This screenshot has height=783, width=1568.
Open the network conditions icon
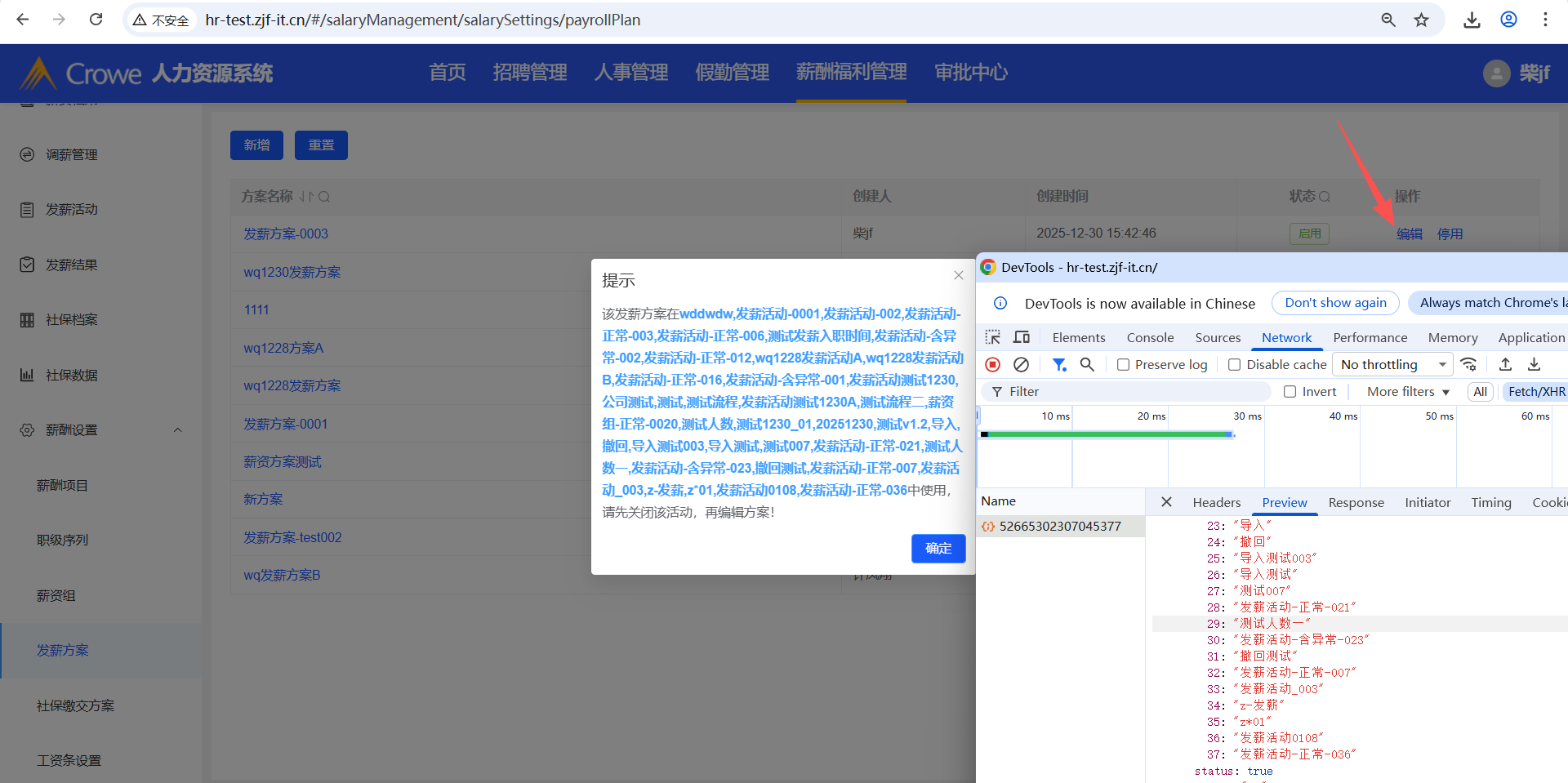(1469, 365)
